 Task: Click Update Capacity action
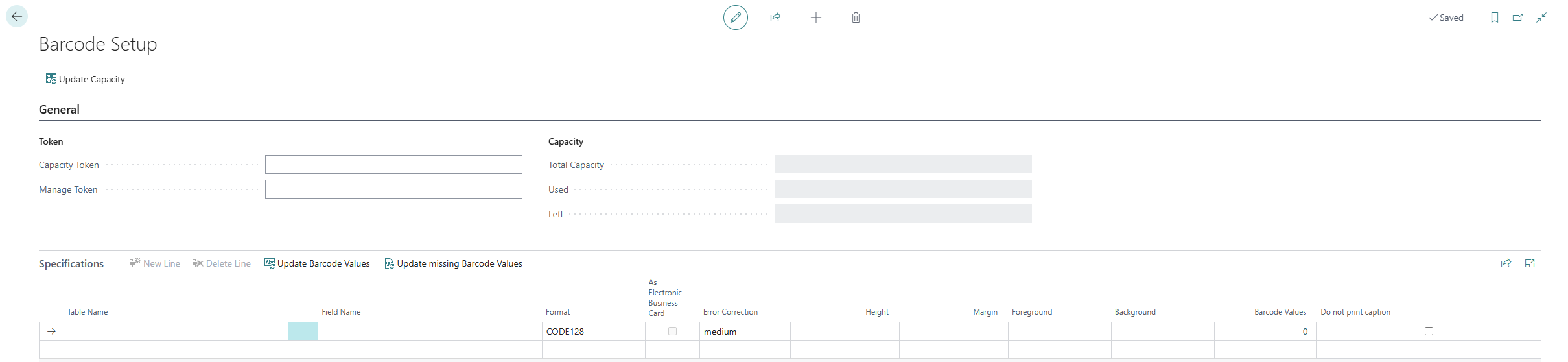tap(85, 79)
